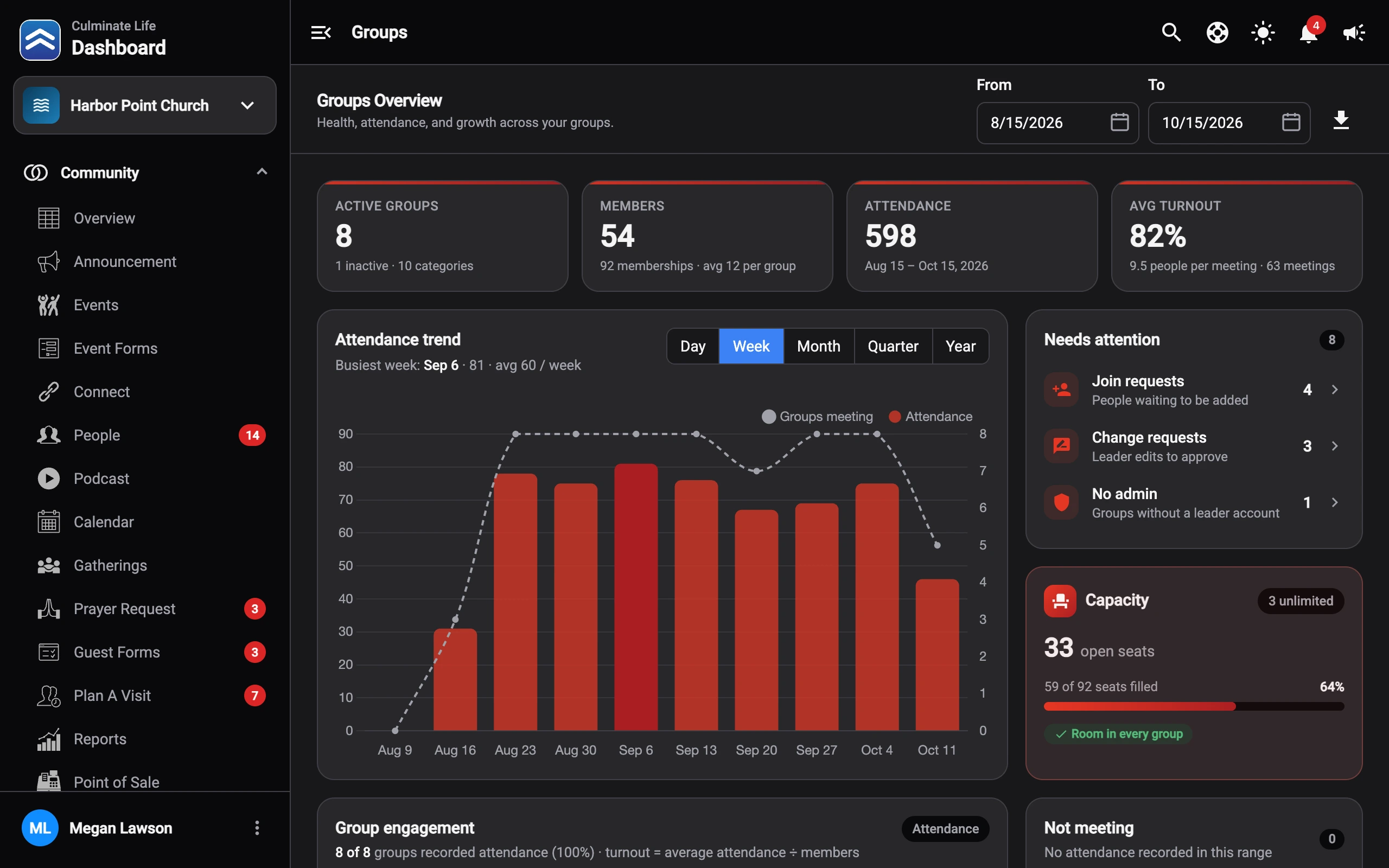The width and height of the screenshot is (1389, 868).
Task: Select the Week trend view
Action: (751, 346)
